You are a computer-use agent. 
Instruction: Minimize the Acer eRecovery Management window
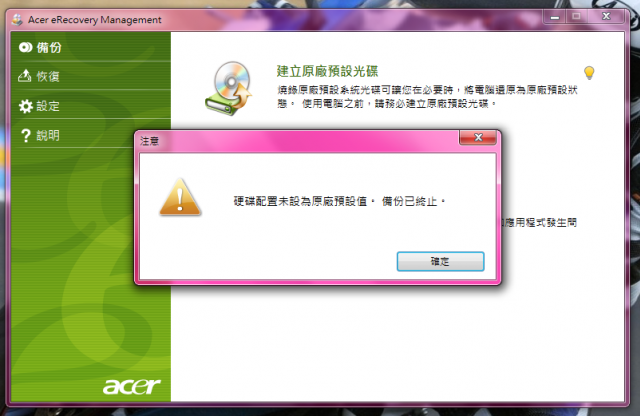coord(554,16)
